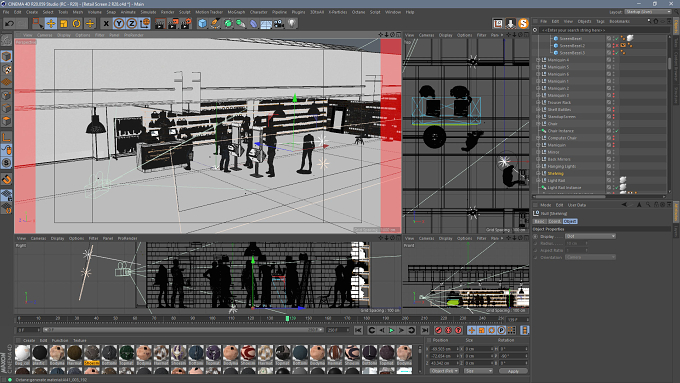Switch to Coord. tab in attributes

coord(554,221)
